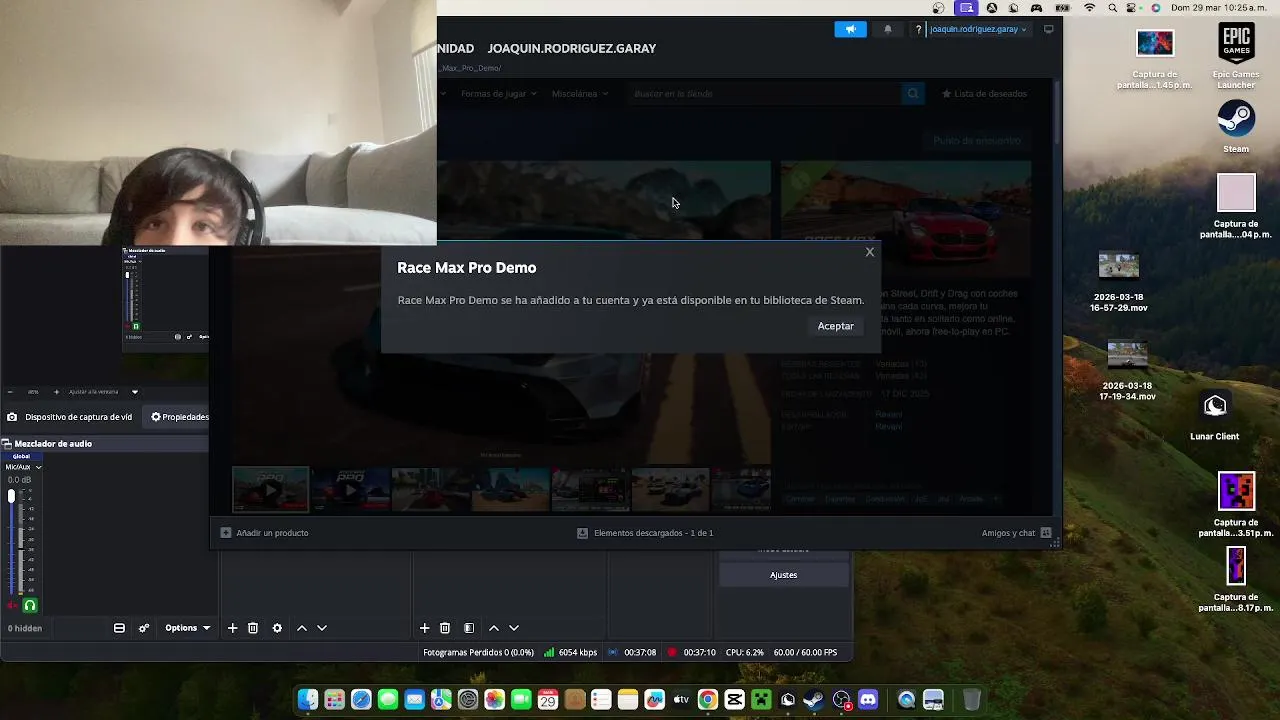Switch Steam to Big Picture mode icon

[x=1048, y=29]
